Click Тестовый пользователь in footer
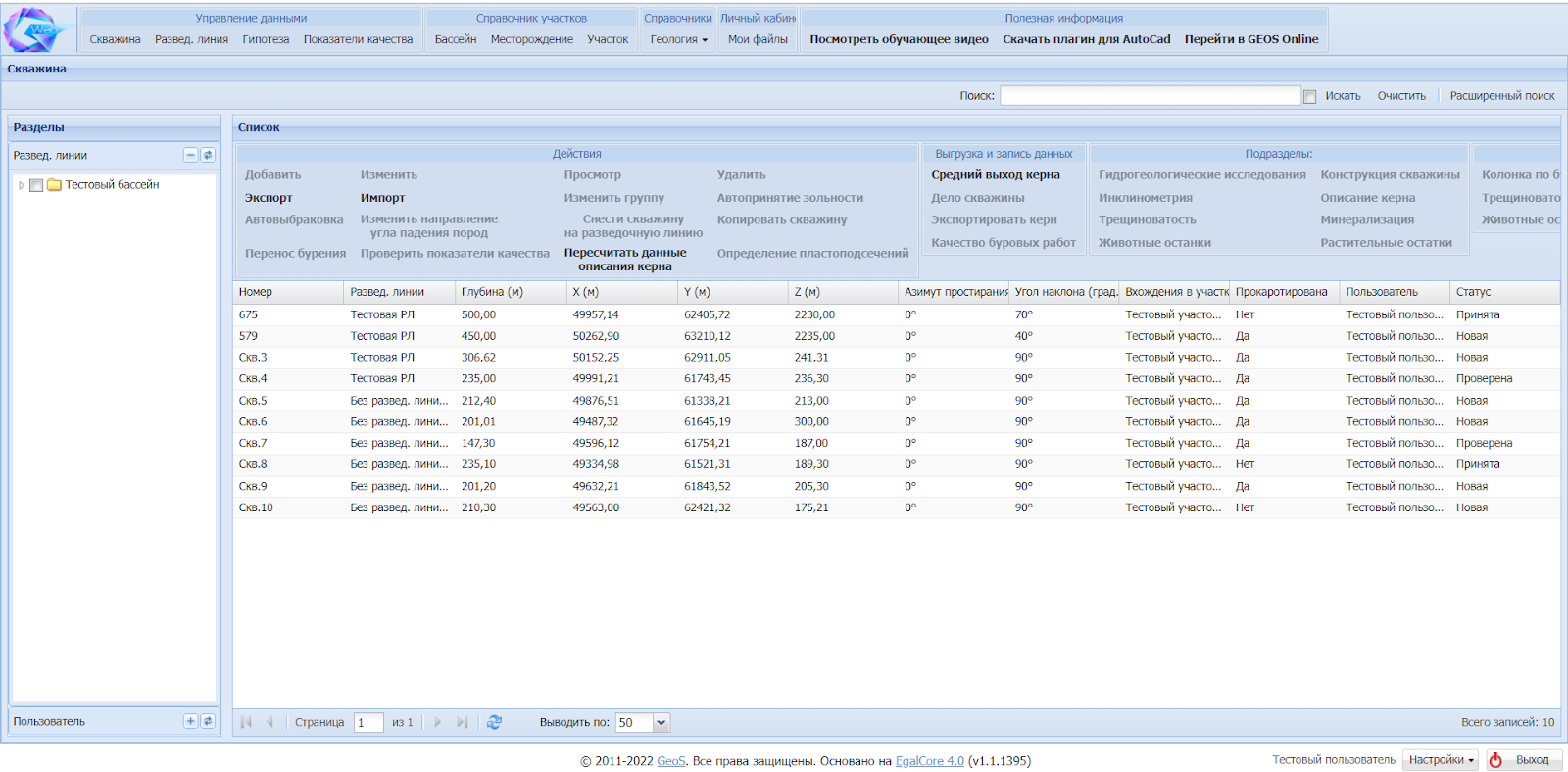 click(x=1333, y=760)
